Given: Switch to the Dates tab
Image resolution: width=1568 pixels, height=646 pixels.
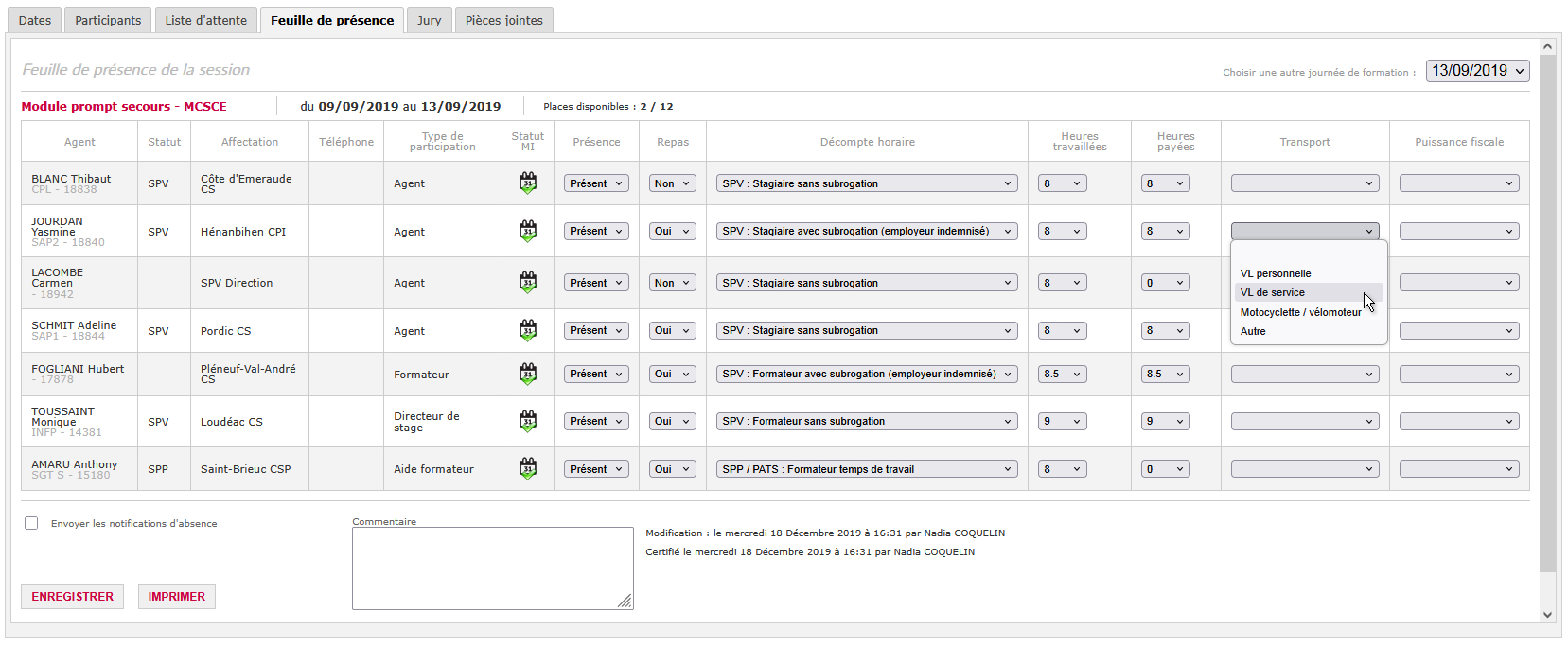Looking at the screenshot, I should coord(35,20).
